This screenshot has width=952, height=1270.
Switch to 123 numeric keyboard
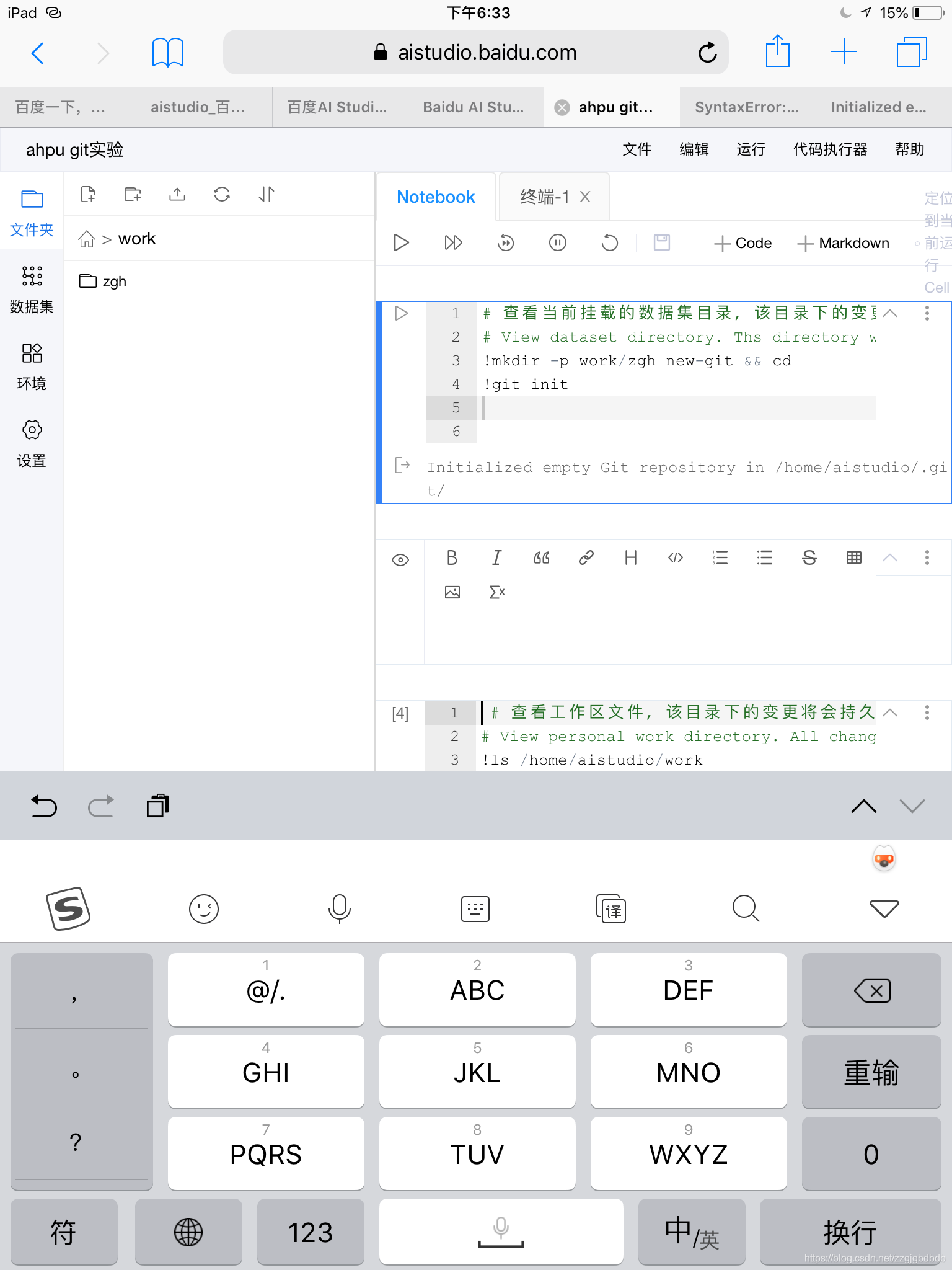[x=311, y=1232]
